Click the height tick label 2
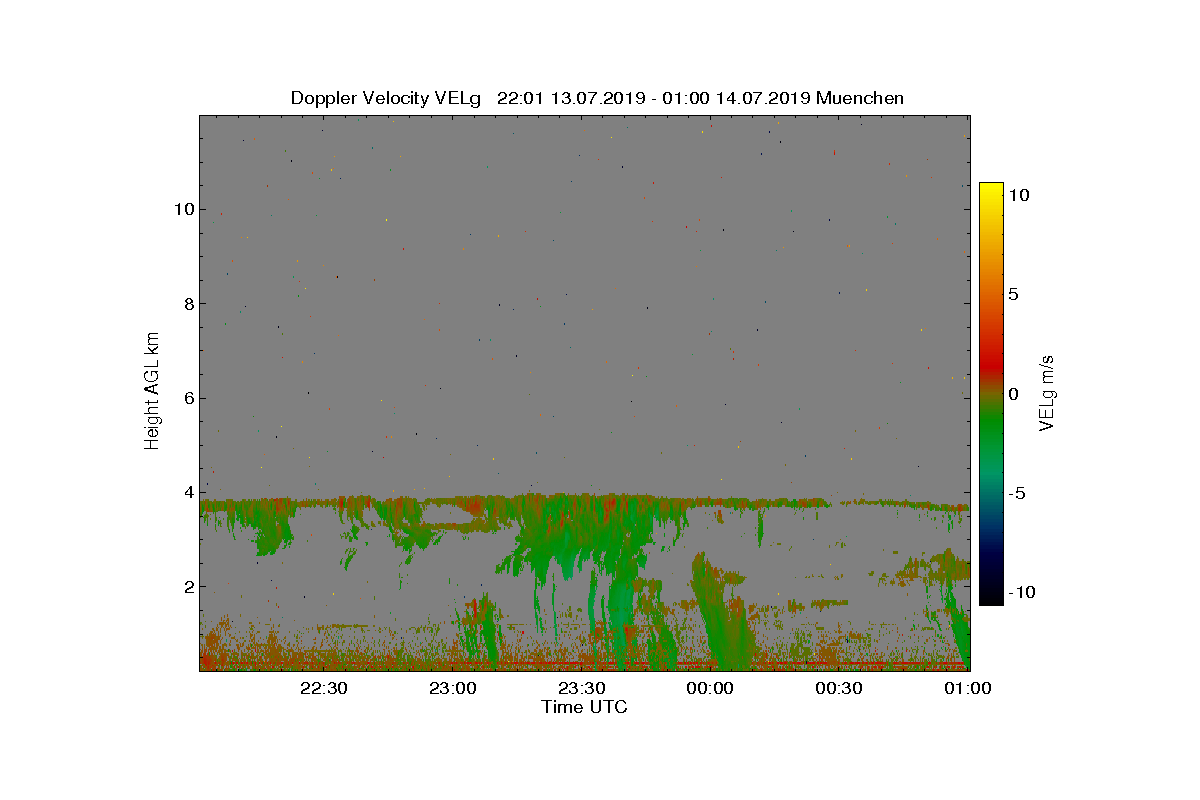 coord(187,586)
